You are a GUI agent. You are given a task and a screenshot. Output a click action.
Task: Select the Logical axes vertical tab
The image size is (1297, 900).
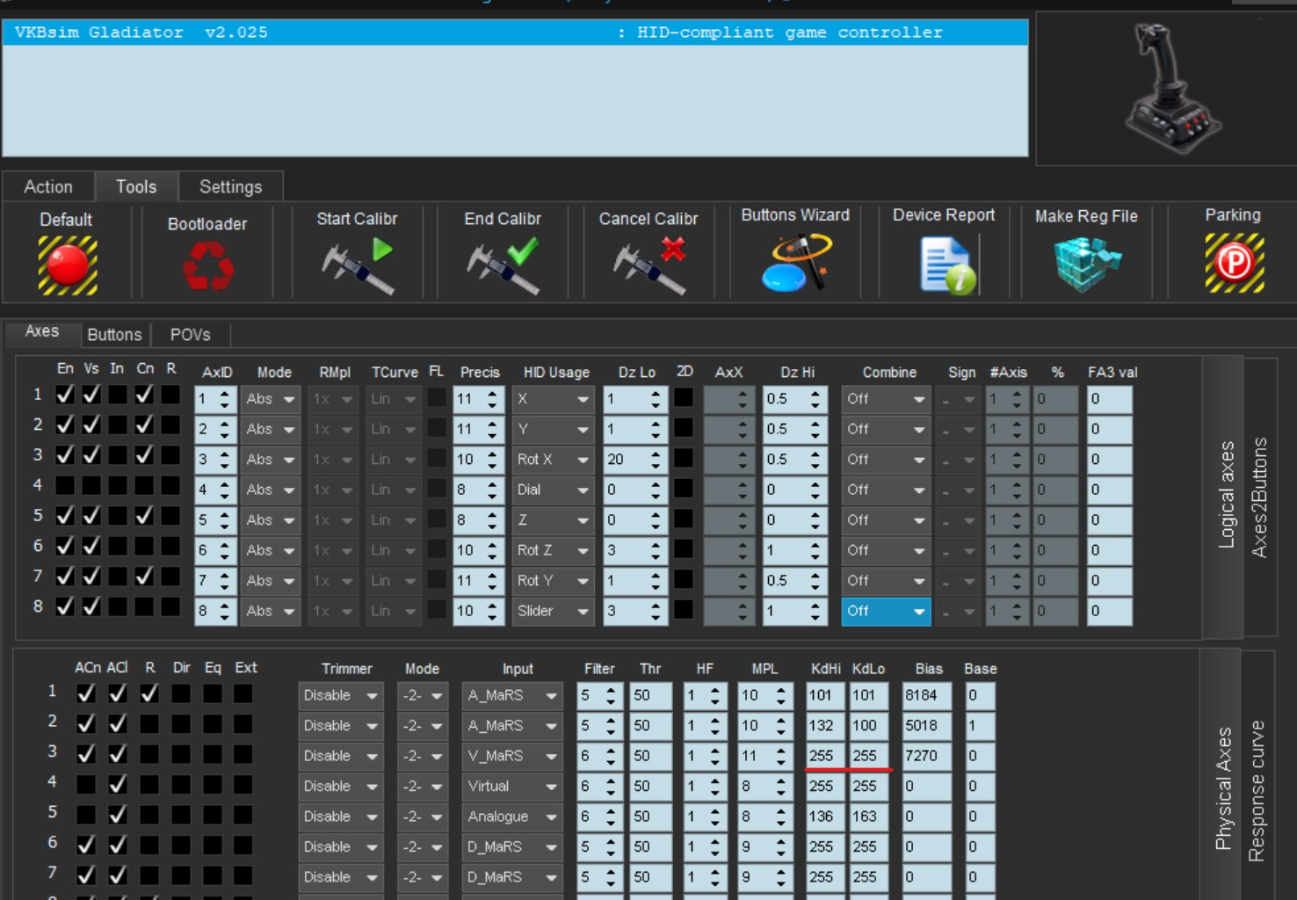(1224, 497)
